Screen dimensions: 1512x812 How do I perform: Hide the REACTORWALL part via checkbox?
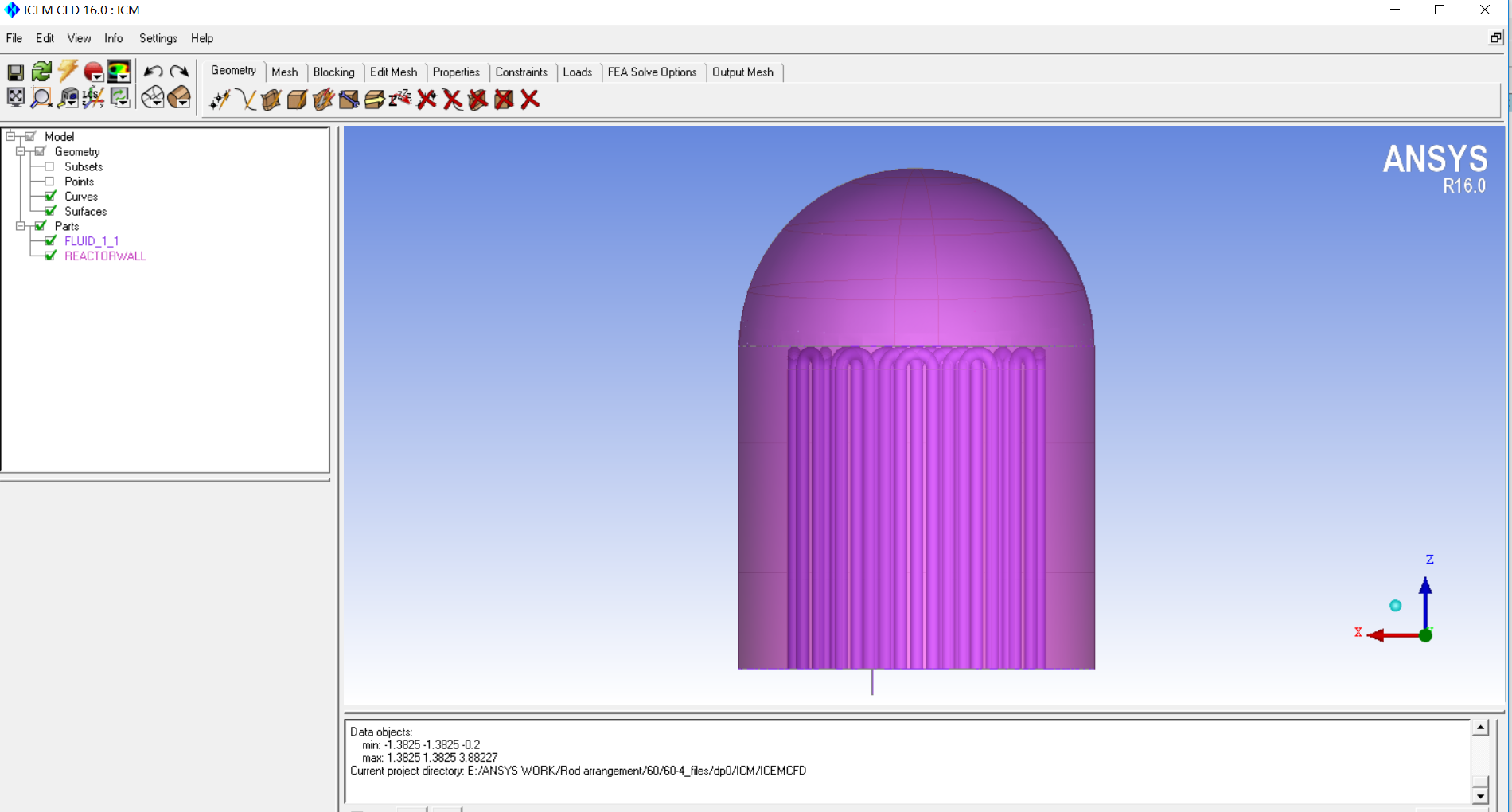(50, 256)
